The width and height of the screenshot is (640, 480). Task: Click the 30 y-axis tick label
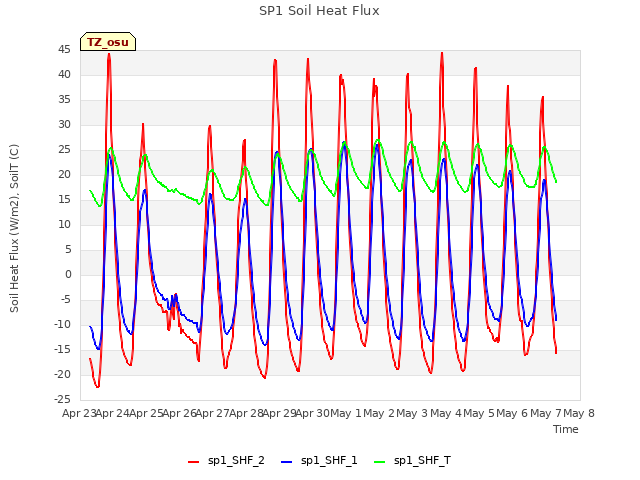[64, 124]
